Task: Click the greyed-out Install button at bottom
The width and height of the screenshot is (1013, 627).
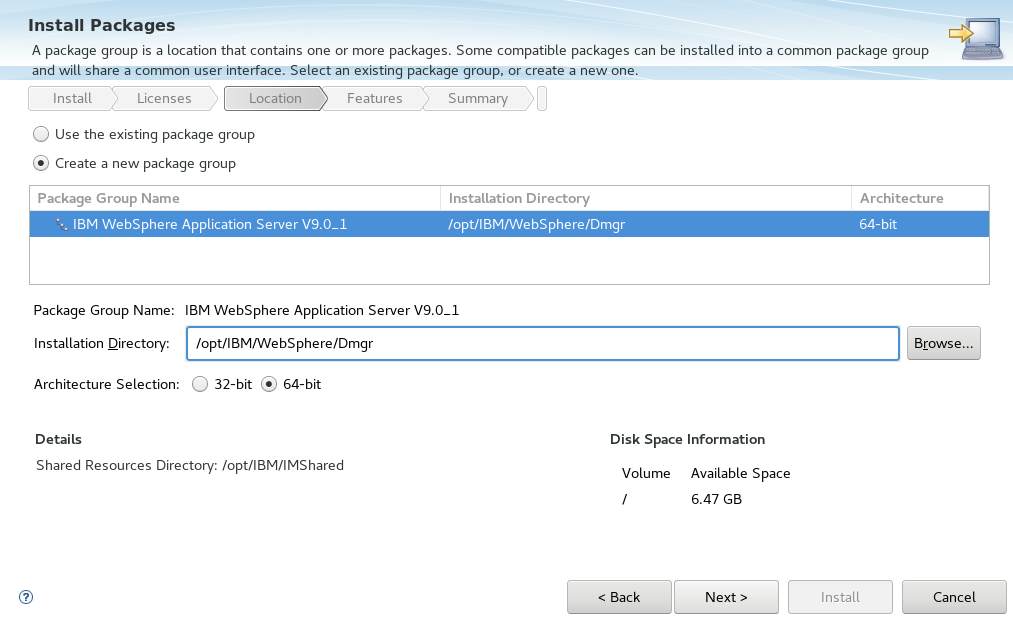Action: tap(840, 597)
